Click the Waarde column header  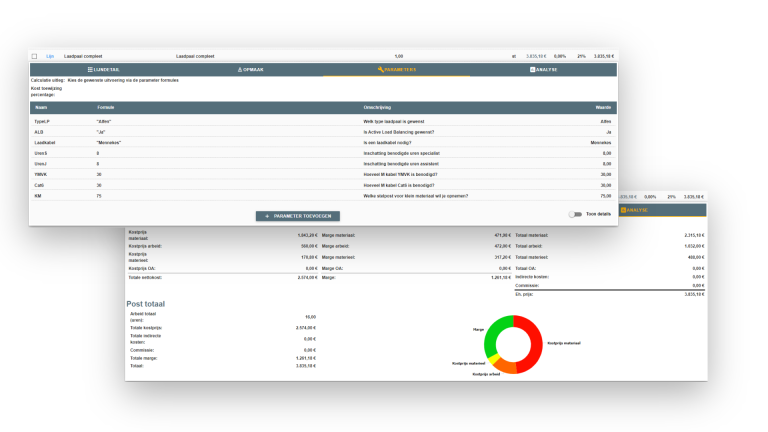(x=603, y=105)
